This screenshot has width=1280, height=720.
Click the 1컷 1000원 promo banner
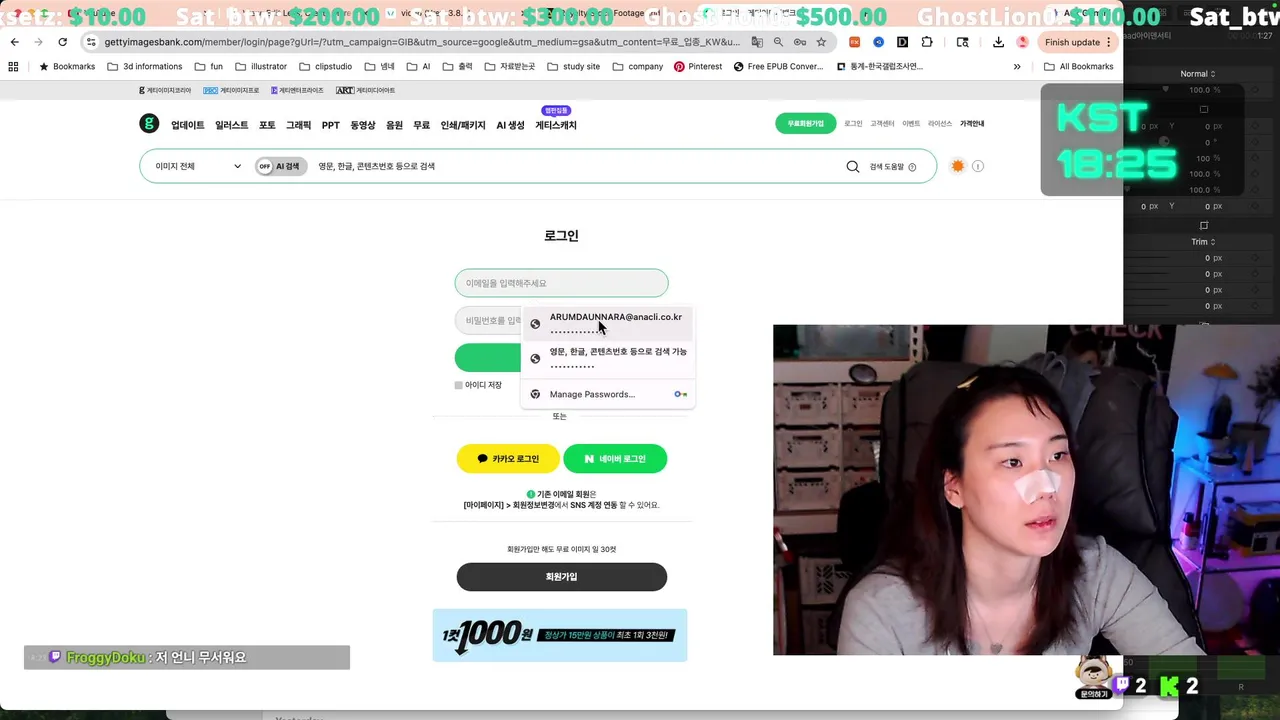pos(560,635)
